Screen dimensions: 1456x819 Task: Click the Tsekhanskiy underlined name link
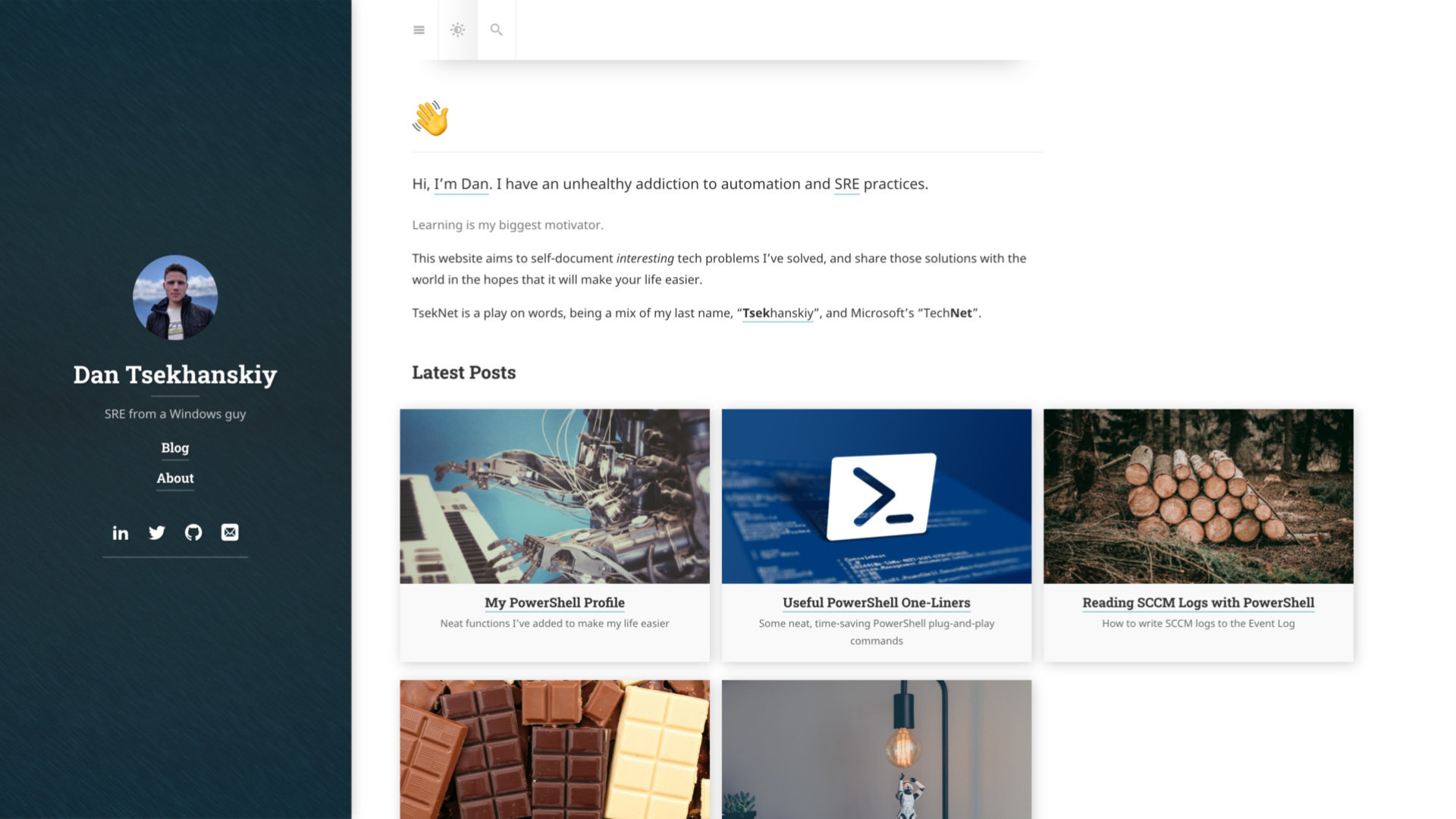pos(777,313)
